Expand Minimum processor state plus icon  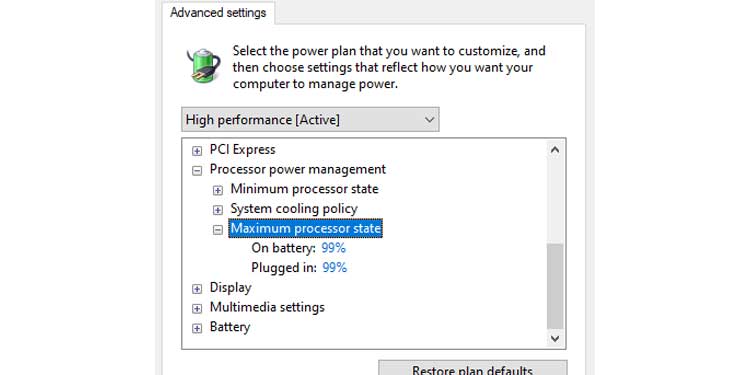(x=218, y=190)
